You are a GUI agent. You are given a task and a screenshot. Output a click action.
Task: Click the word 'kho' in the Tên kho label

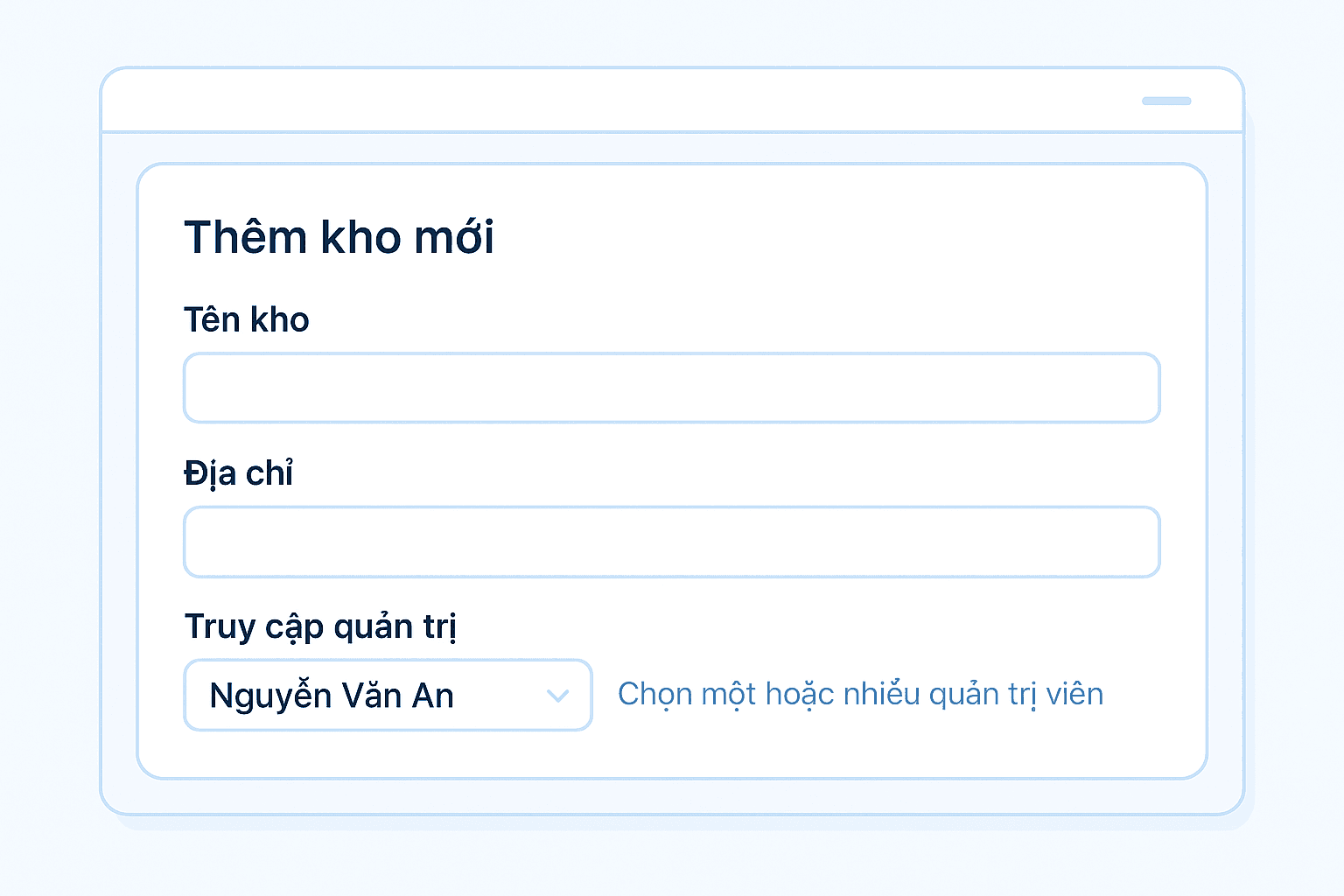pyautogui.click(x=280, y=320)
